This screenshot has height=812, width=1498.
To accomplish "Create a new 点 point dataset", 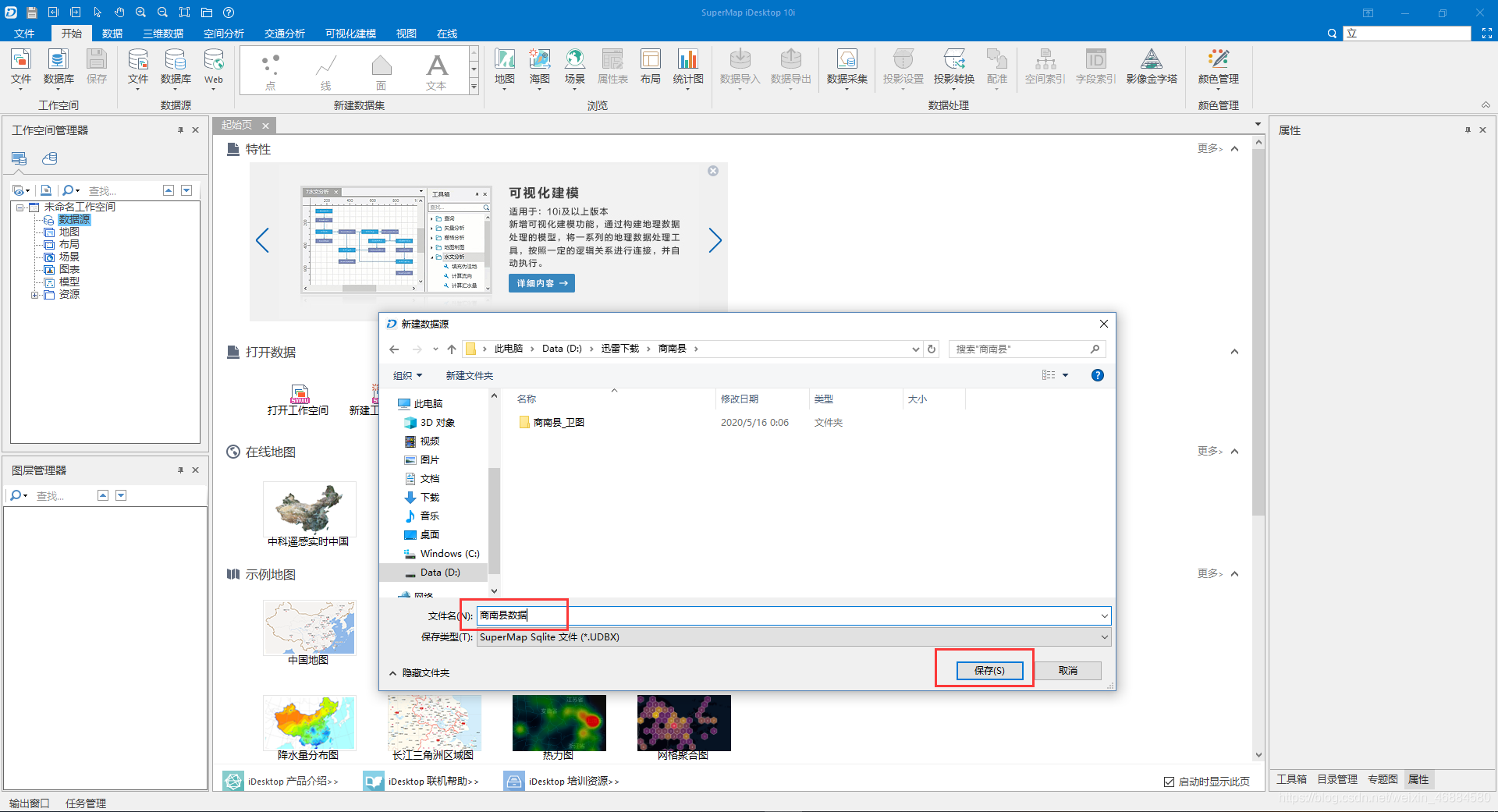I will coord(270,69).
